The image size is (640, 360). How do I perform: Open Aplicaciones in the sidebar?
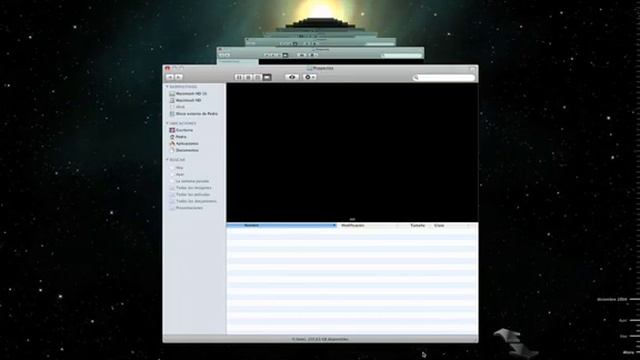pyautogui.click(x=184, y=144)
